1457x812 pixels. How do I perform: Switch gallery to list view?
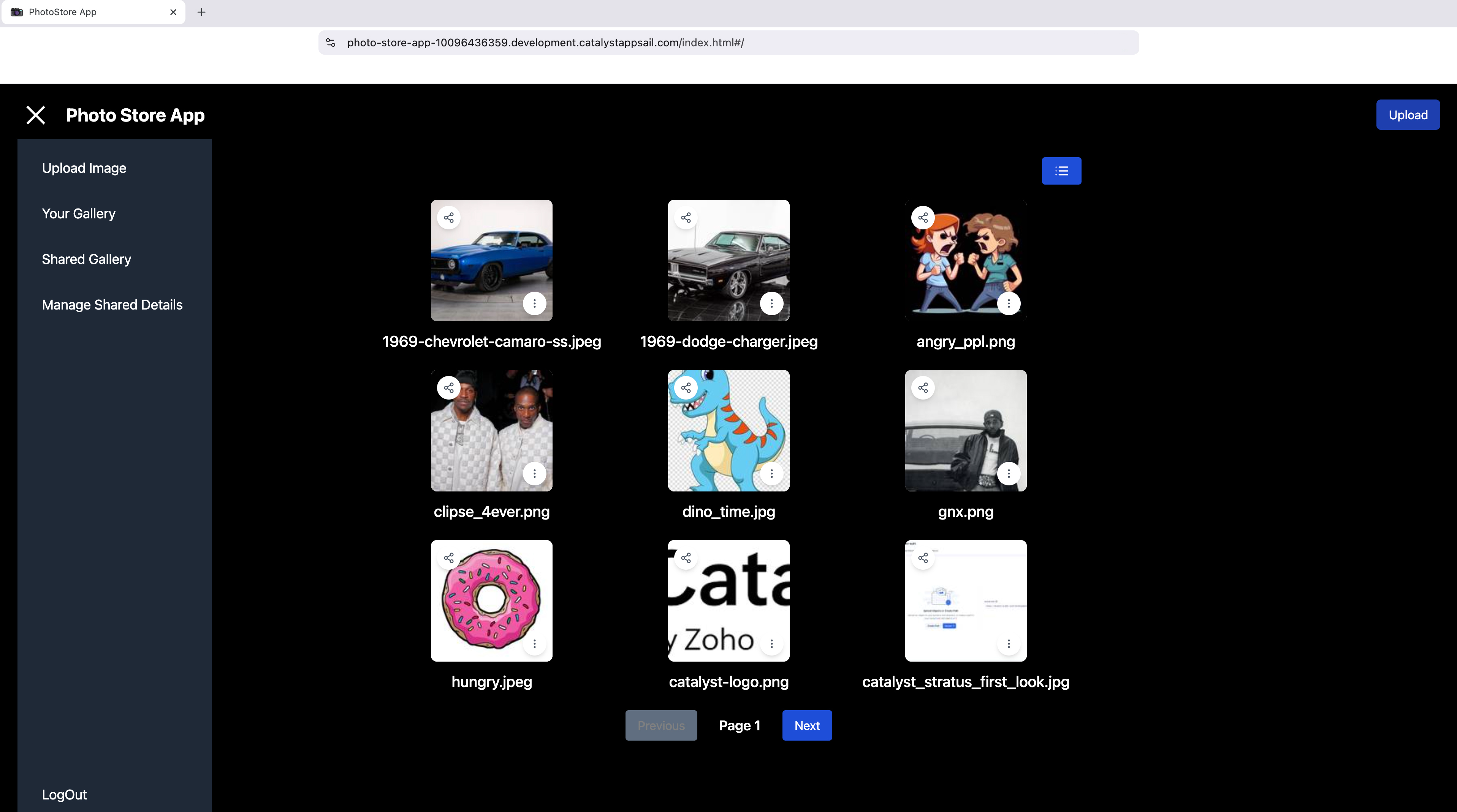point(1061,171)
